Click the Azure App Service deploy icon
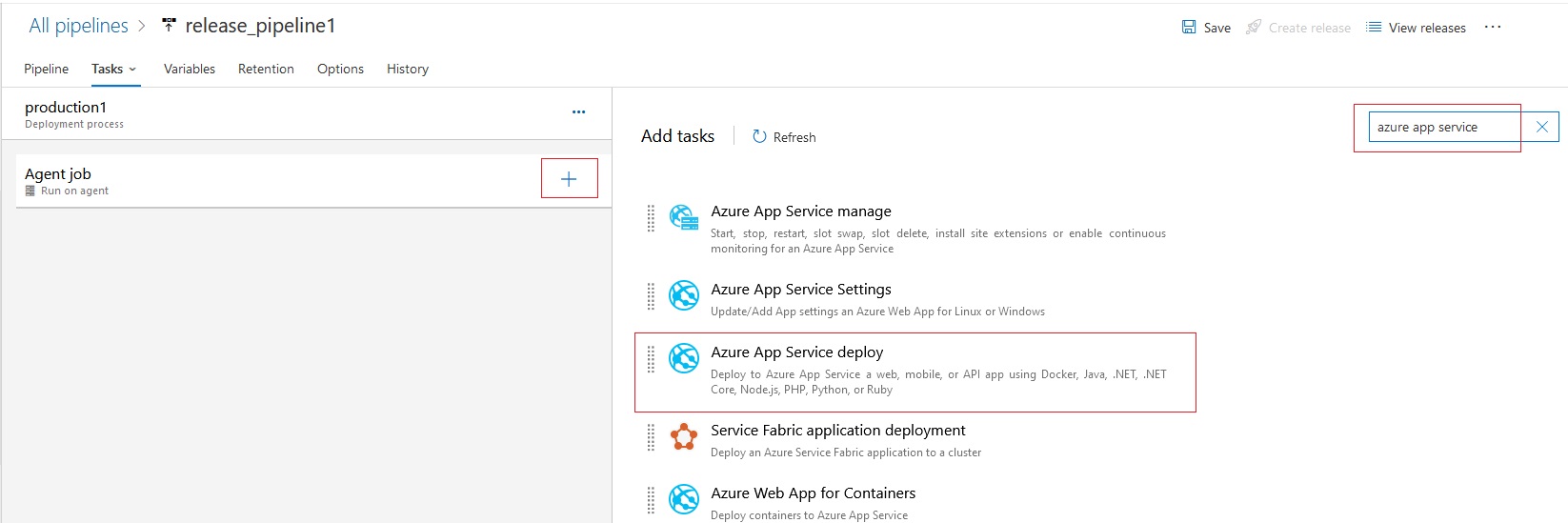Image resolution: width=1568 pixels, height=523 pixels. point(684,358)
